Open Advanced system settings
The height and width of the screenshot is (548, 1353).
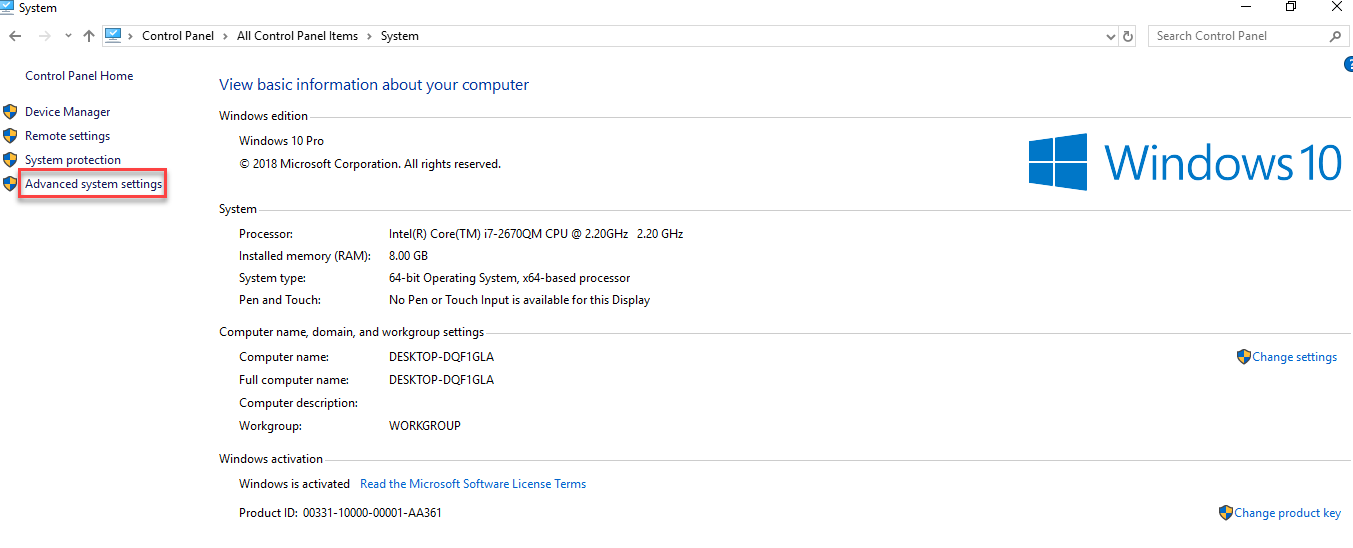point(93,184)
